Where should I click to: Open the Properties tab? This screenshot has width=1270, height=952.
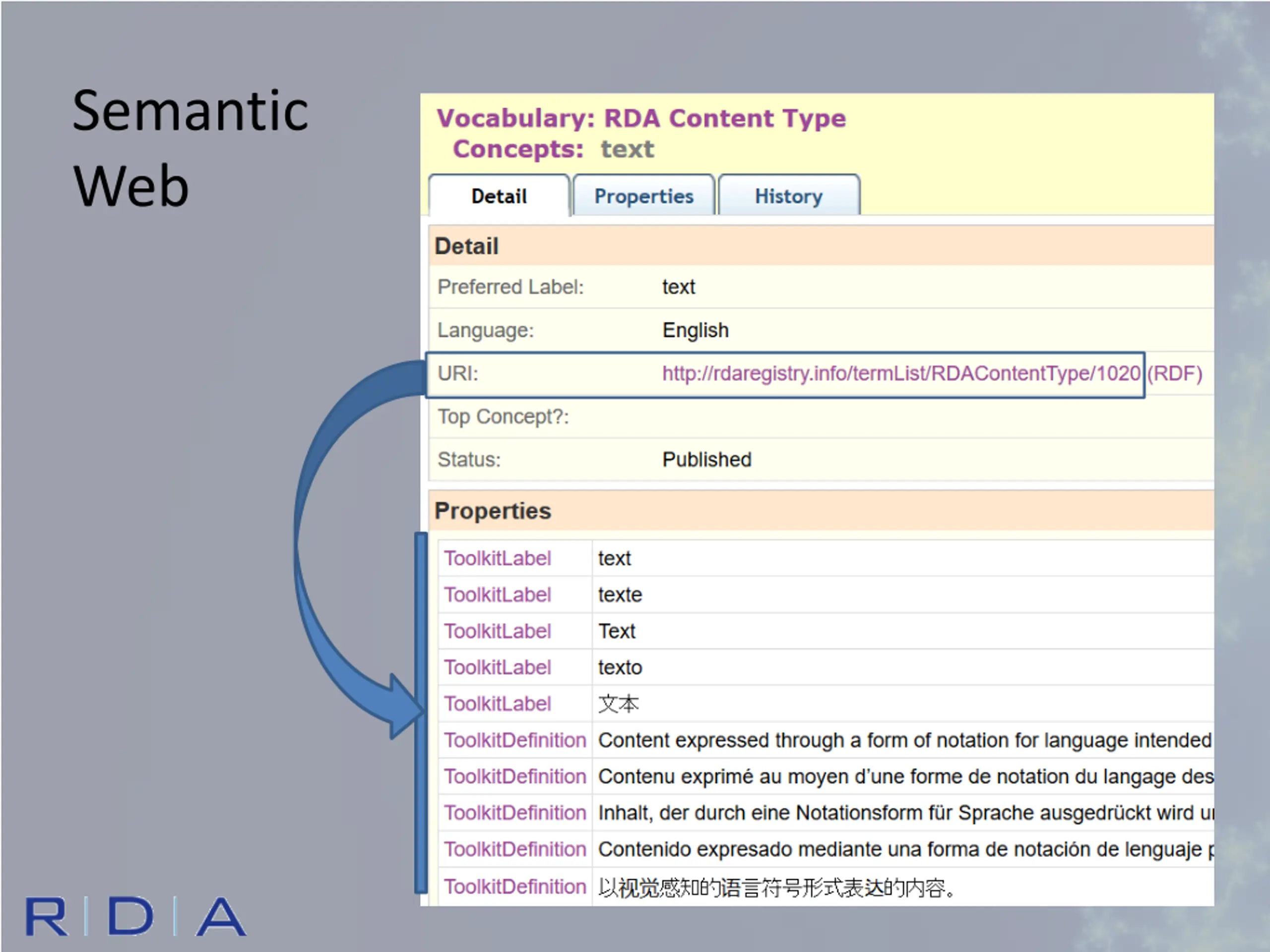[643, 196]
